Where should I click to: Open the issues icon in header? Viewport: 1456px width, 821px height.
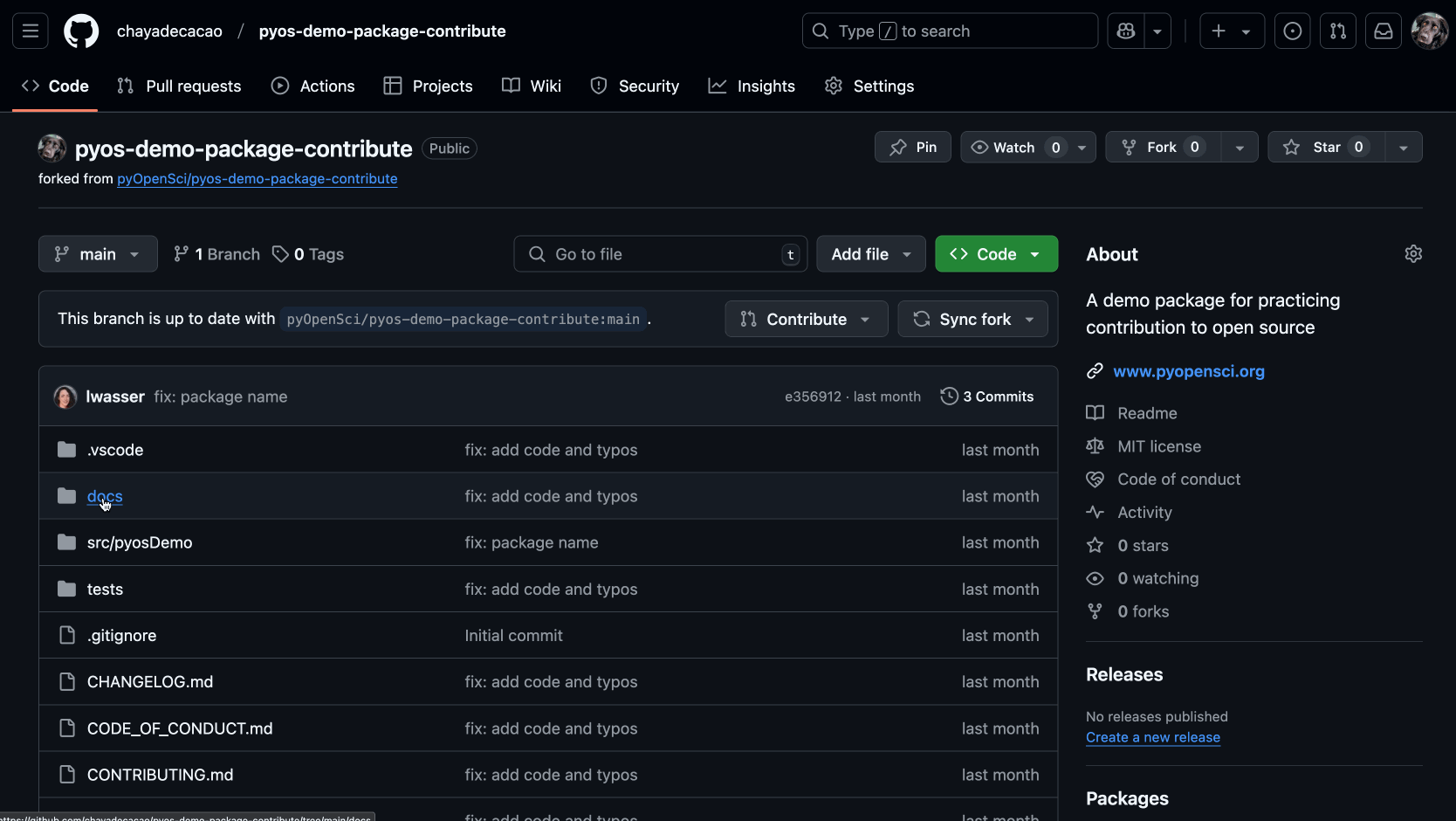click(1293, 31)
